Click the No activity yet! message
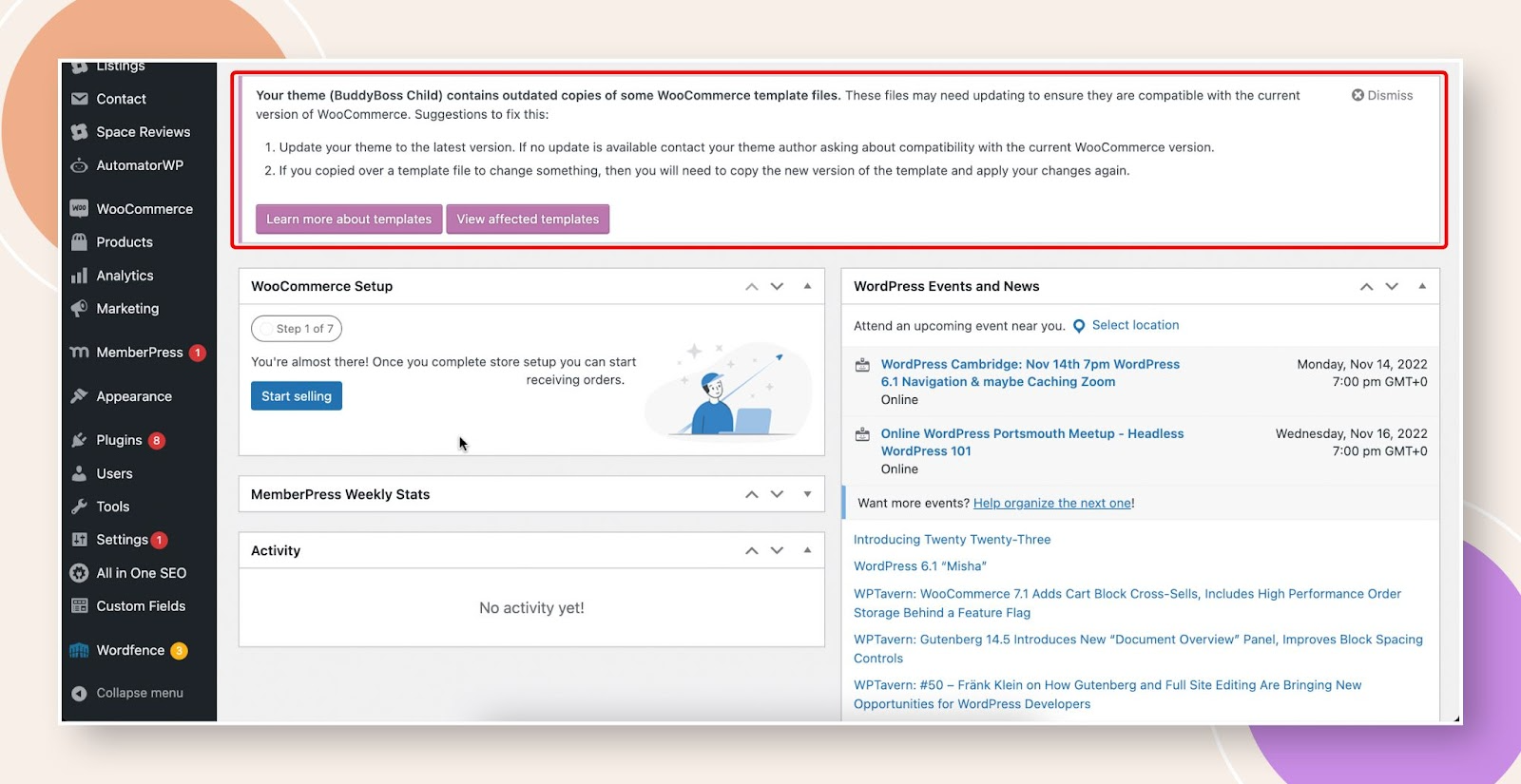This screenshot has width=1521, height=784. (531, 608)
